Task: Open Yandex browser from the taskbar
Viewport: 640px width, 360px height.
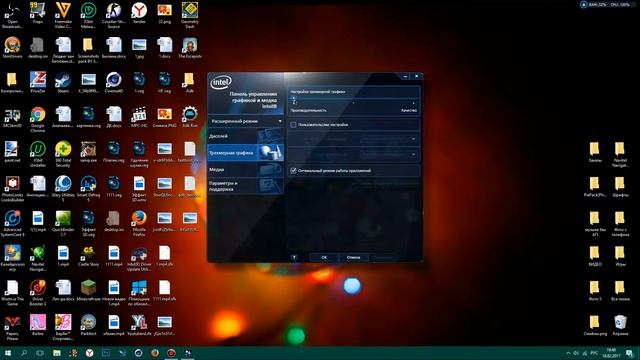Action: [x=89, y=353]
